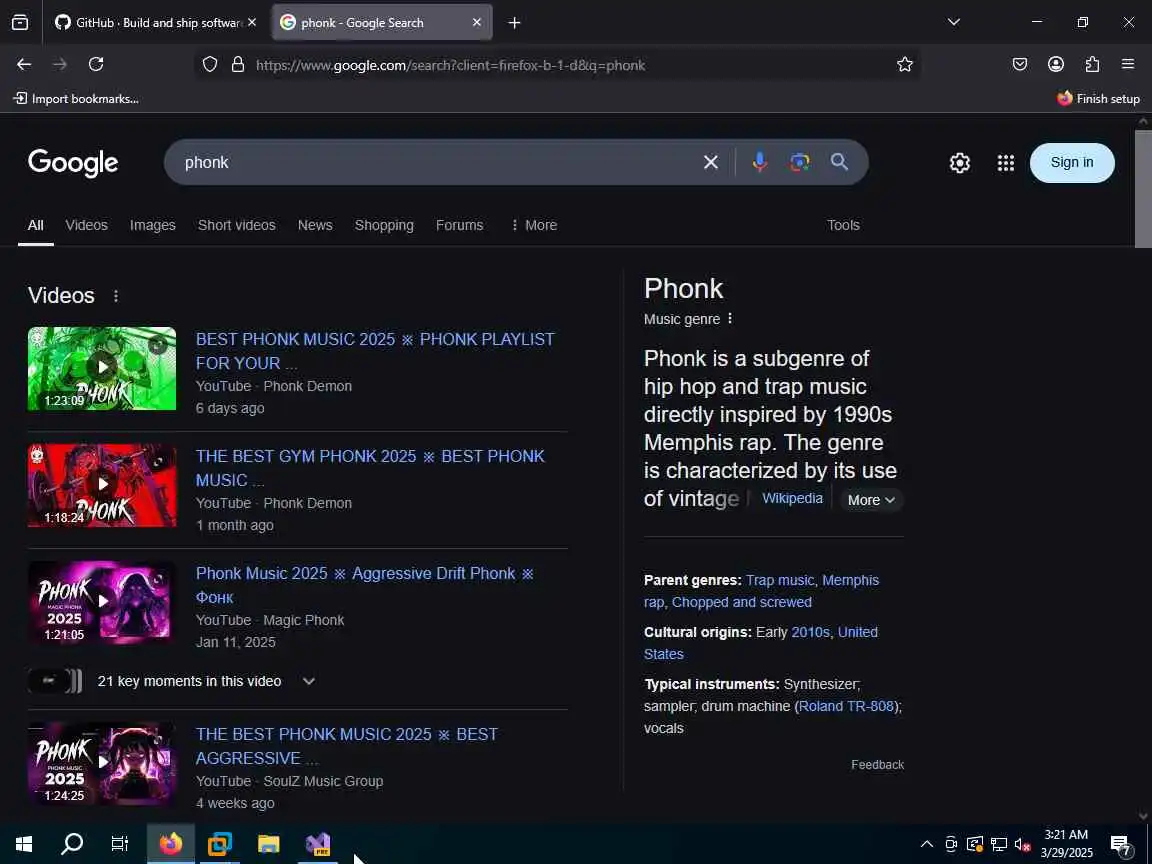This screenshot has width=1152, height=864.
Task: Go back with the browser back arrow
Action: [24, 65]
